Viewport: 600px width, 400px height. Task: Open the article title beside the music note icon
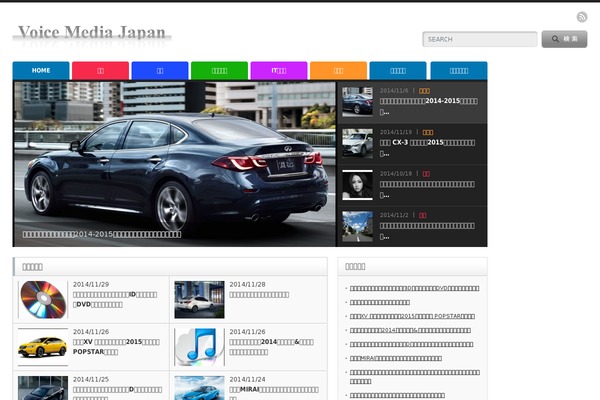click(271, 346)
